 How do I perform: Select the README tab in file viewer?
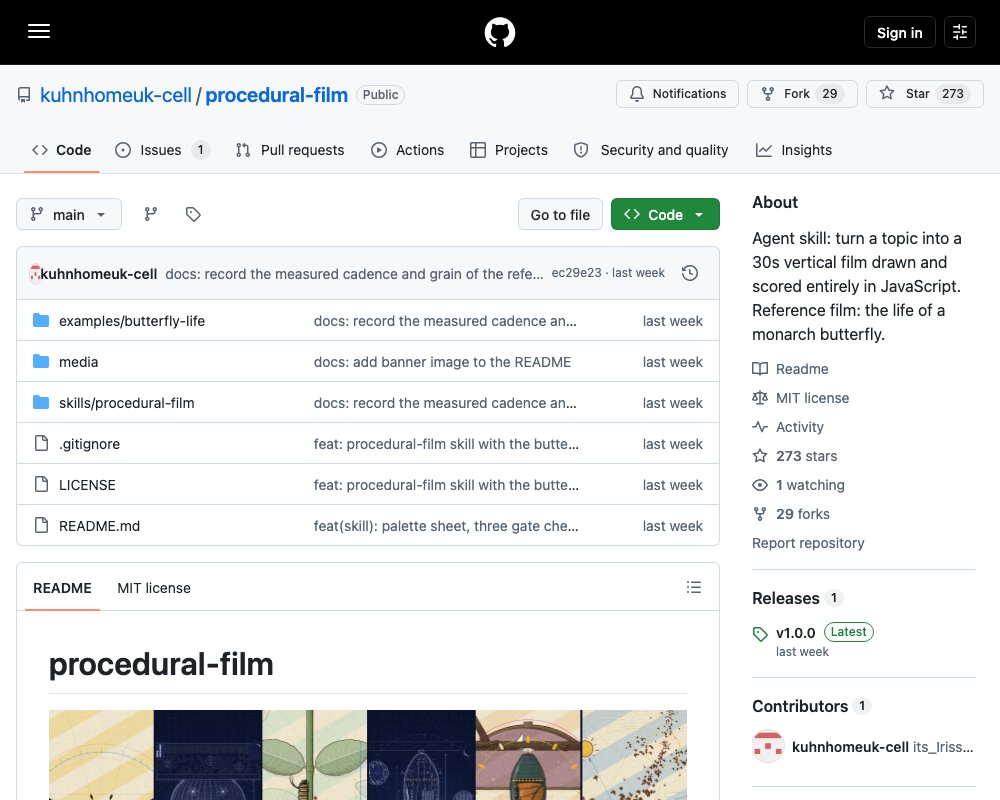click(62, 588)
